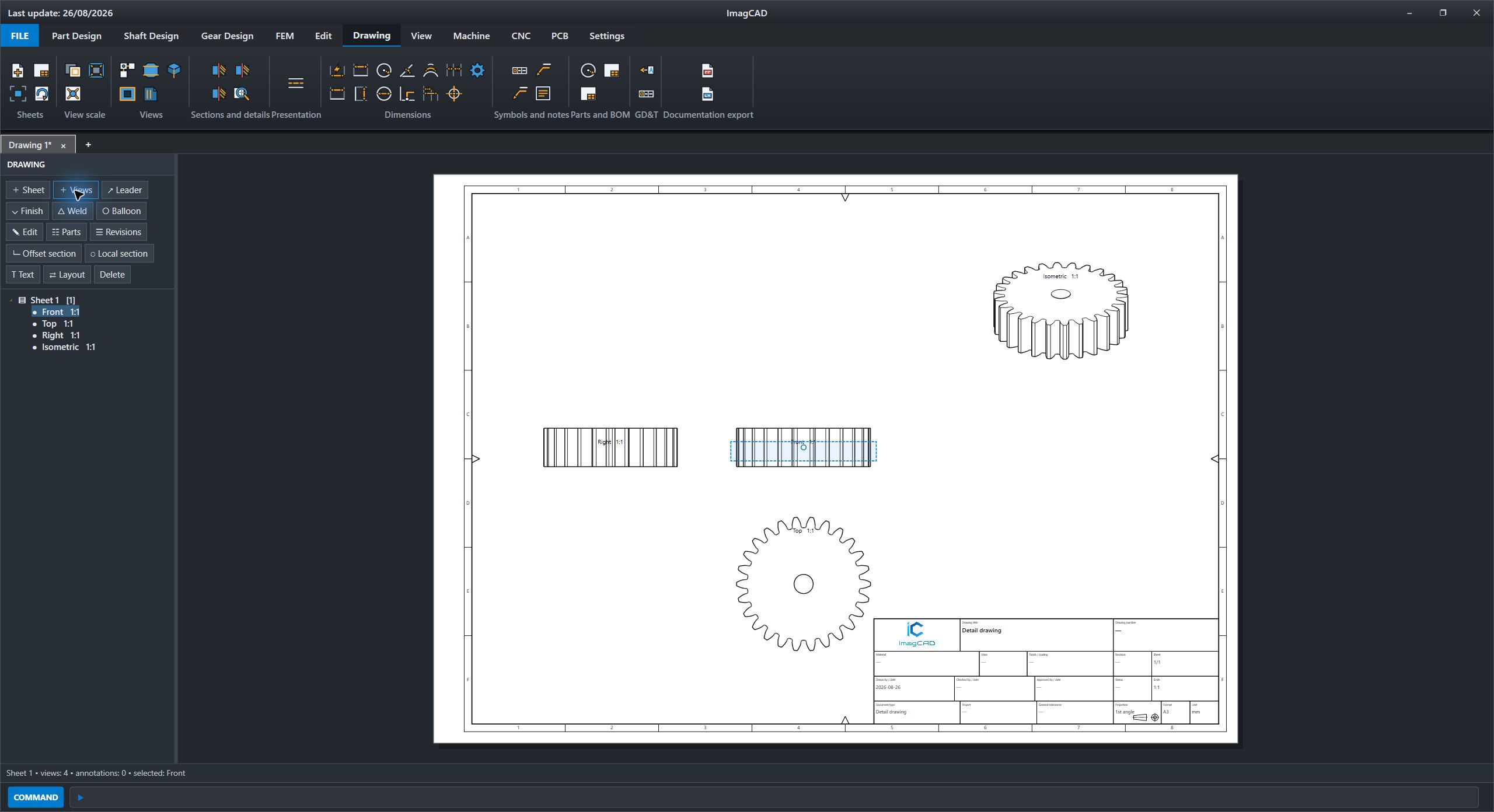Viewport: 1494px width, 812px height.
Task: Click the baseline dimension icon
Action: coord(431,93)
